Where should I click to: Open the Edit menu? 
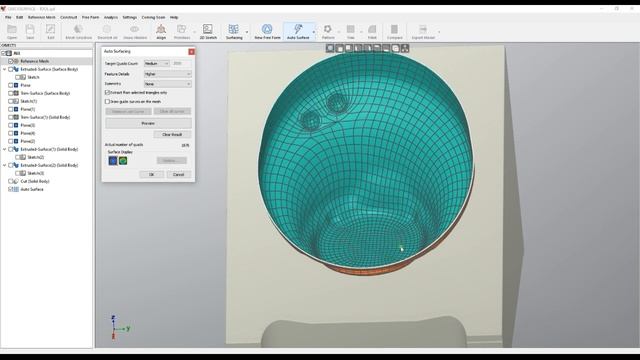click(19, 18)
